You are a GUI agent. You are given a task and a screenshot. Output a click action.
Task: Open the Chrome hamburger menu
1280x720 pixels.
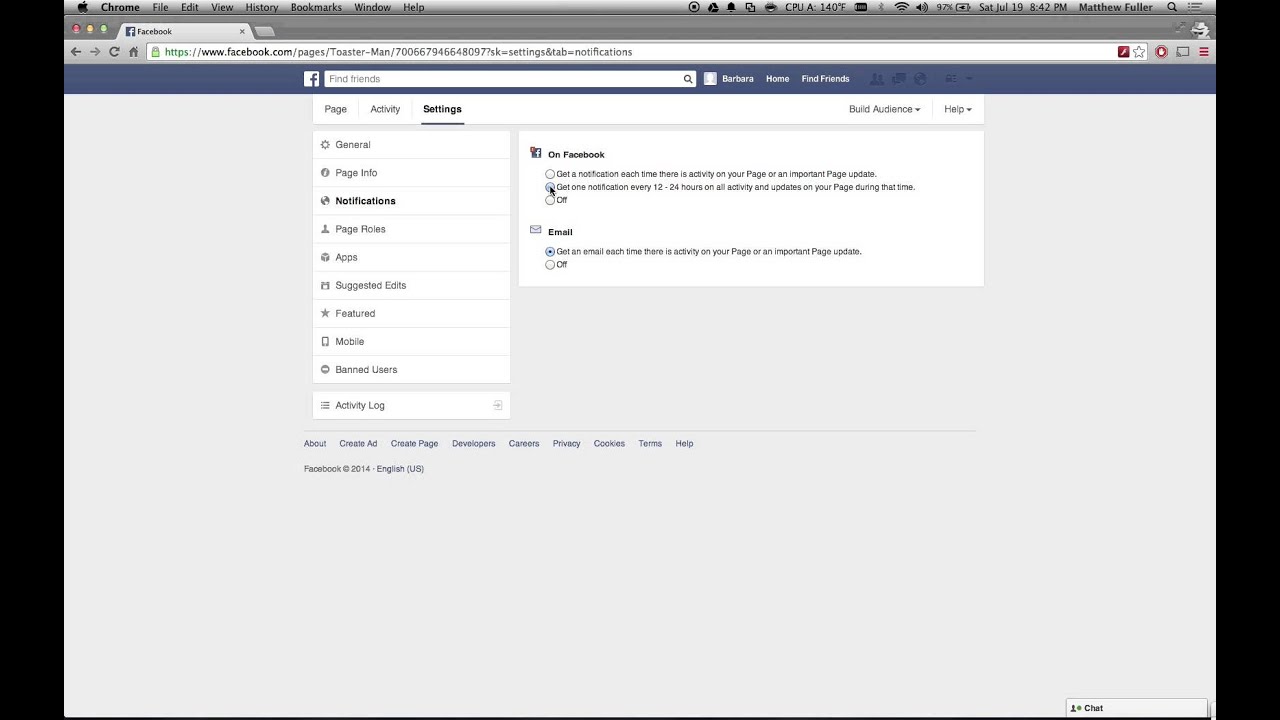click(x=1204, y=52)
